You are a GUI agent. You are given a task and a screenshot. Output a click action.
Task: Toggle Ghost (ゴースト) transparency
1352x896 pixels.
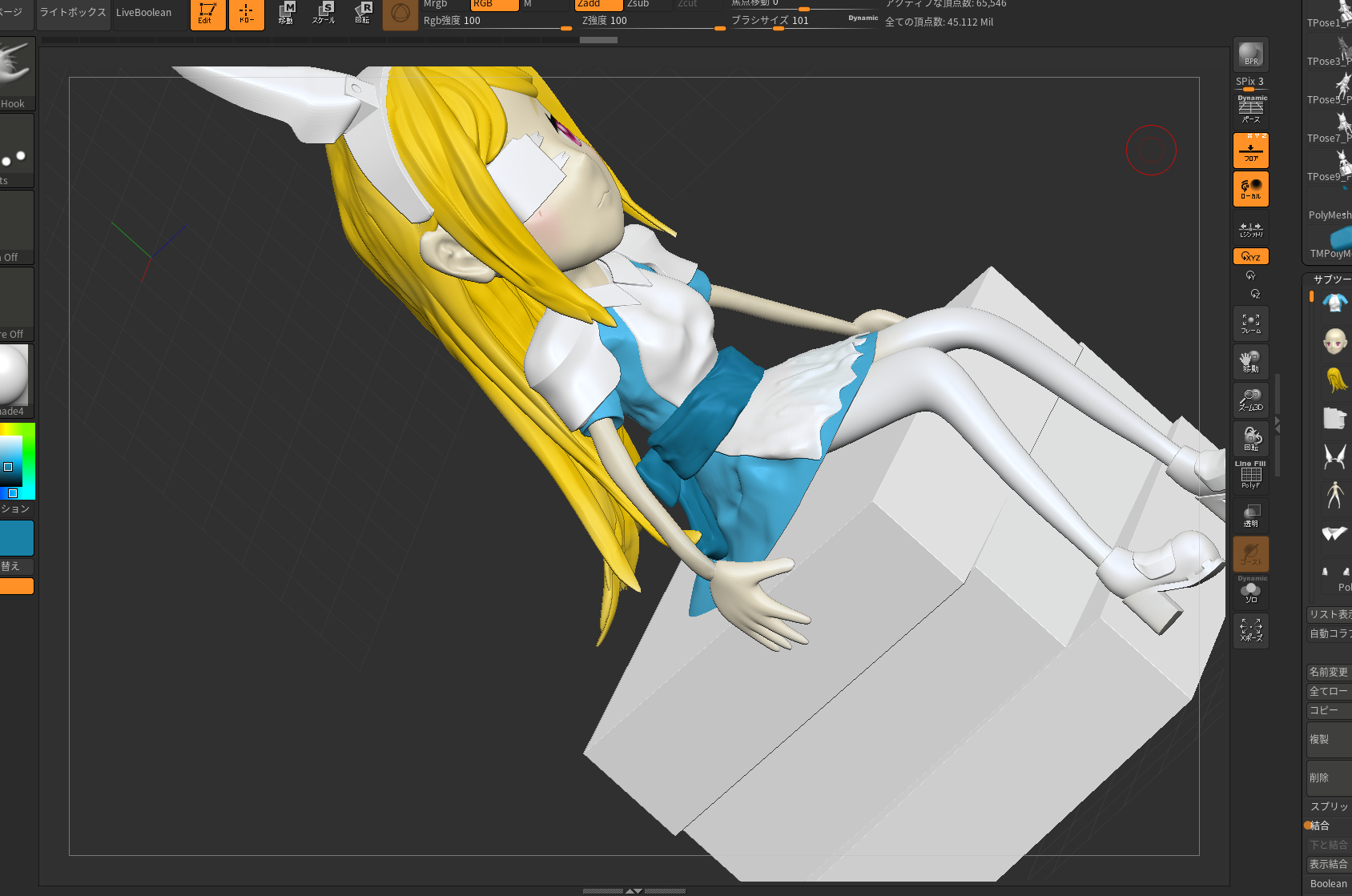coord(1250,553)
